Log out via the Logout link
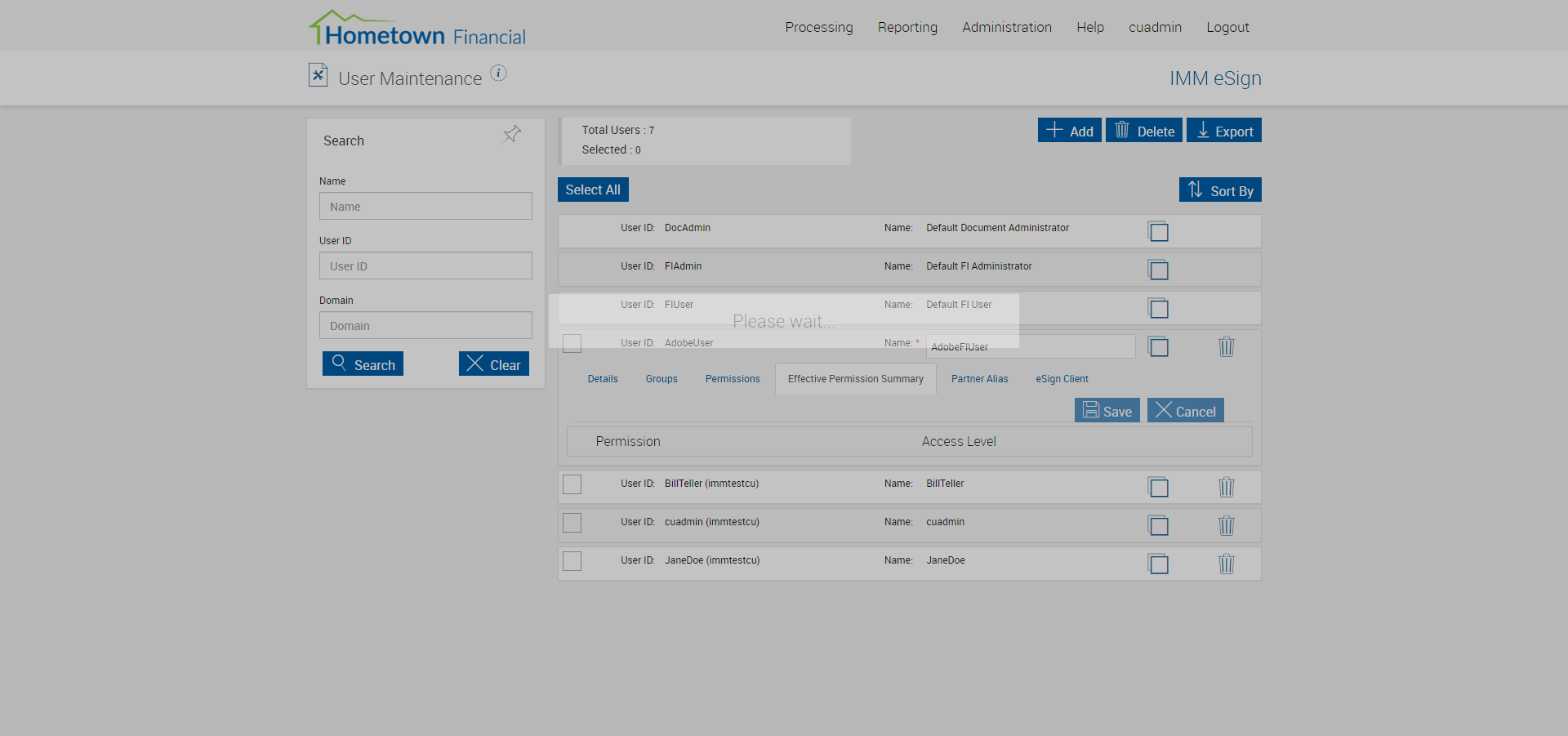Screen dimensions: 1568x736 pyautogui.click(x=1228, y=27)
